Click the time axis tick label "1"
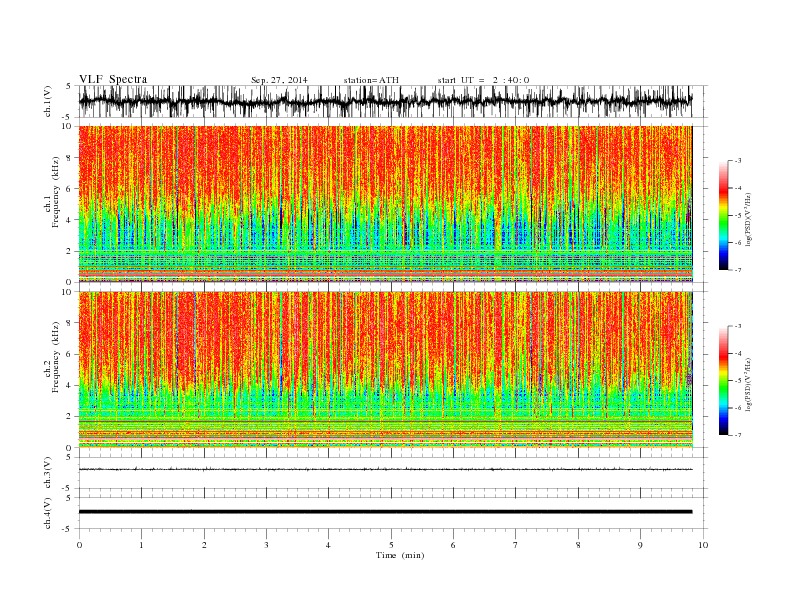The height and width of the screenshot is (612, 792). 141,545
